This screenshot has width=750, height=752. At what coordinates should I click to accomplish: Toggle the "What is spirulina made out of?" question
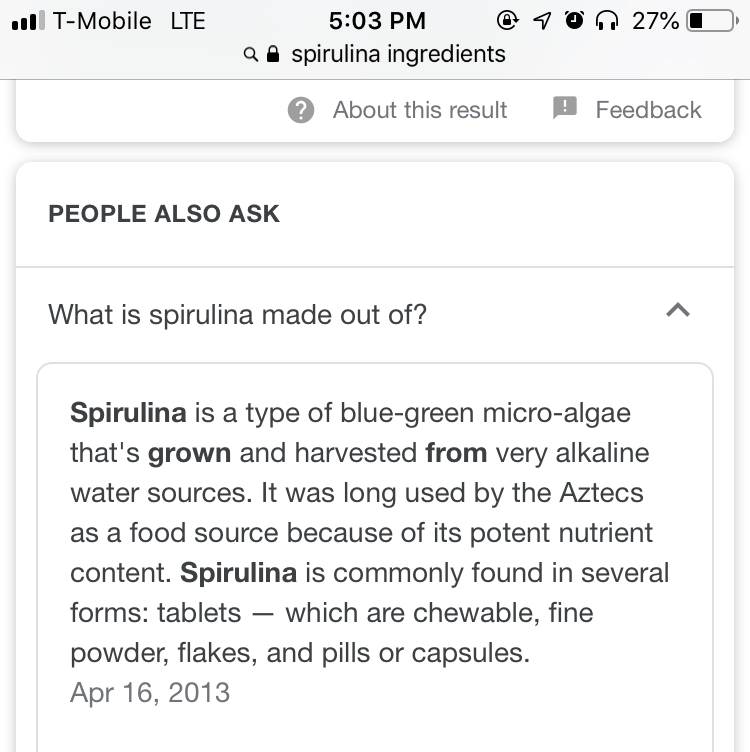238,315
